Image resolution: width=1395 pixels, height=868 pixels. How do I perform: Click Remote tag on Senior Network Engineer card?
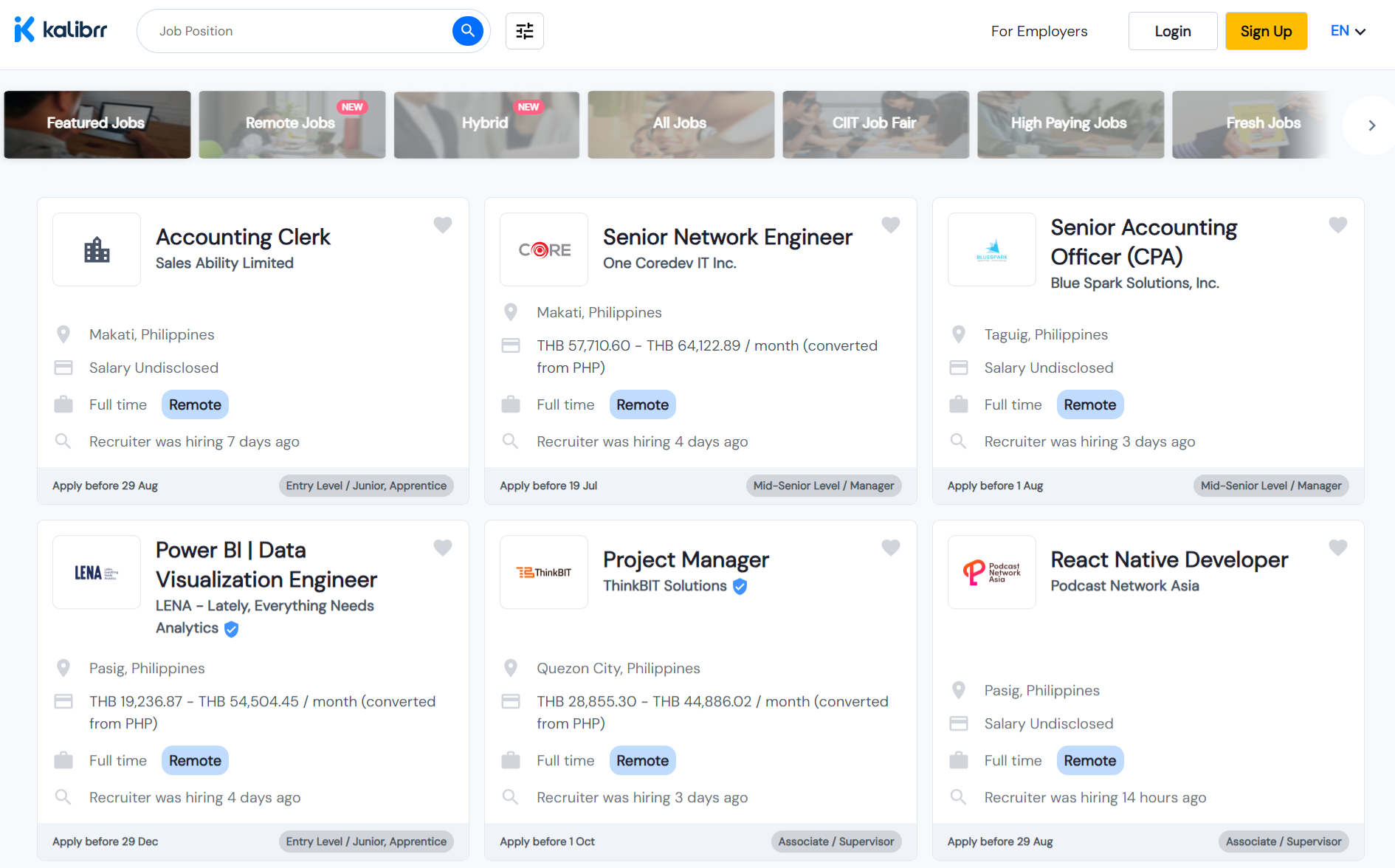[x=642, y=404]
